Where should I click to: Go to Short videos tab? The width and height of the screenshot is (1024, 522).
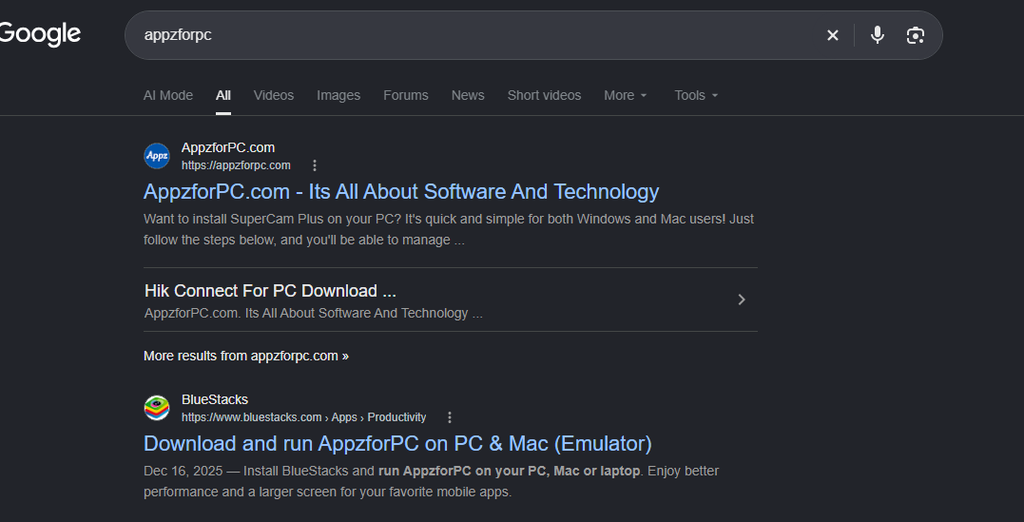(x=544, y=95)
